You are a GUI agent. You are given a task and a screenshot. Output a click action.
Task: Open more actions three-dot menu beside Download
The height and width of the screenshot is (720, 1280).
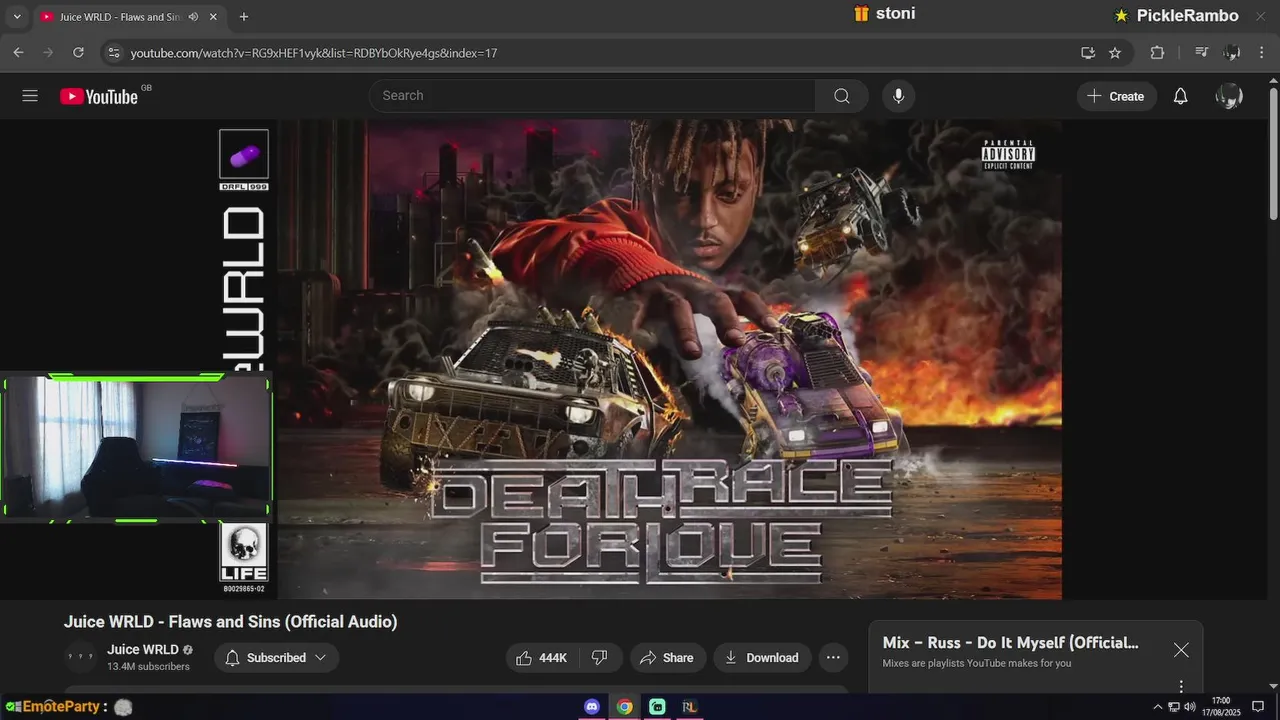[833, 657]
